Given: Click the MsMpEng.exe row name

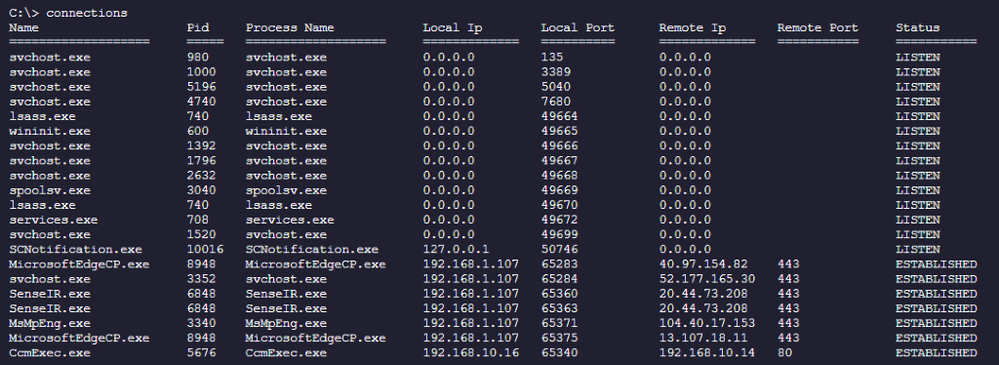Looking at the screenshot, I should (50, 324).
